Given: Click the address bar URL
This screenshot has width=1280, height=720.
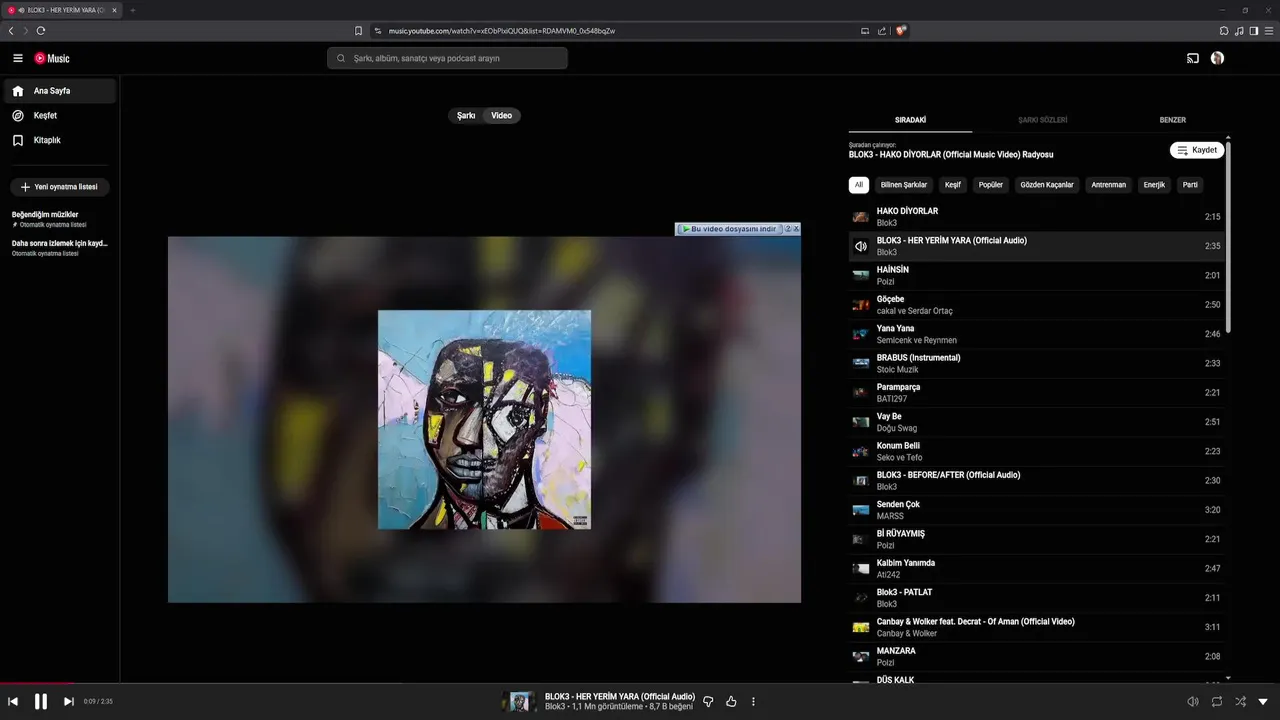Looking at the screenshot, I should 502,31.
